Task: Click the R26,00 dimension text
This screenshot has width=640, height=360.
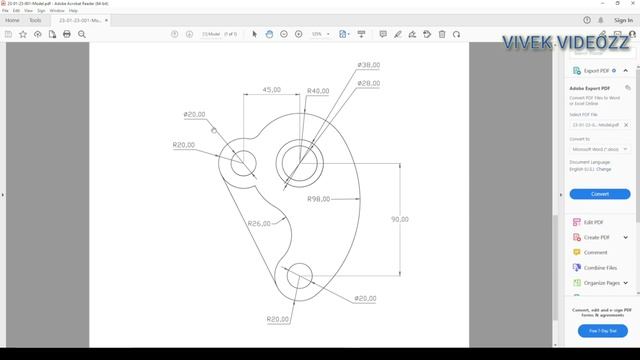Action: 259,223
